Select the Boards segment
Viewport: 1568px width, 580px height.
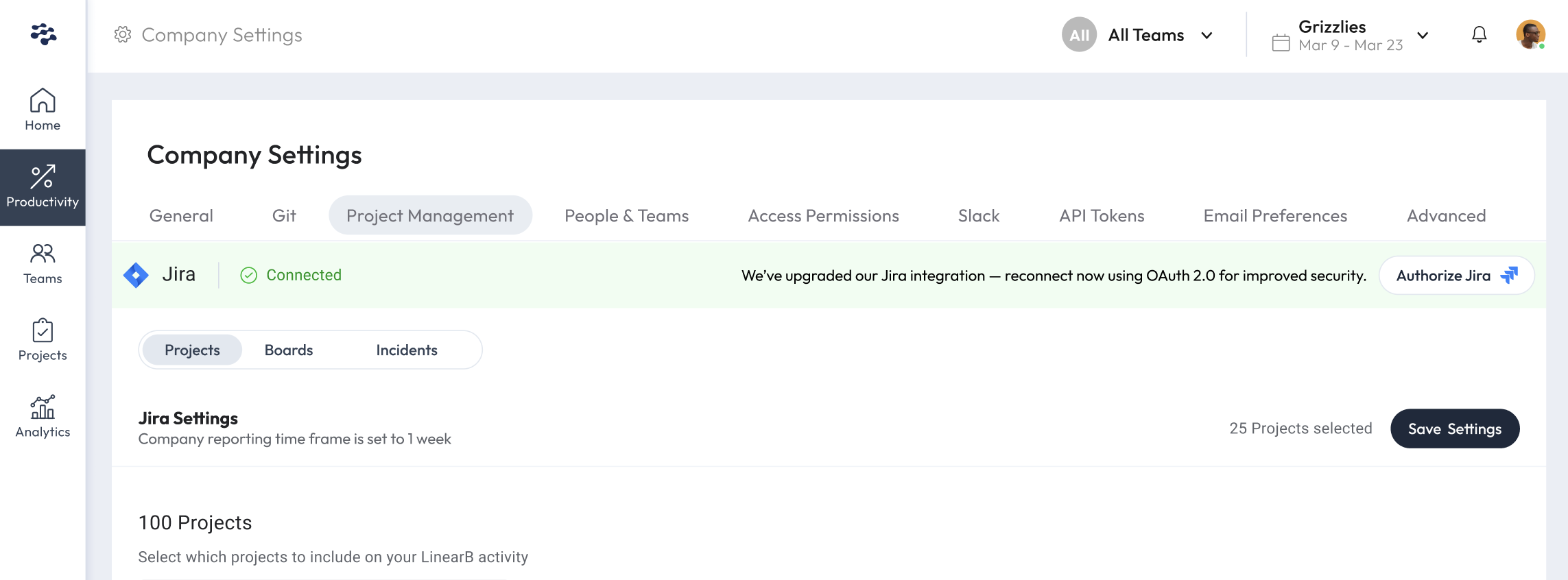289,350
